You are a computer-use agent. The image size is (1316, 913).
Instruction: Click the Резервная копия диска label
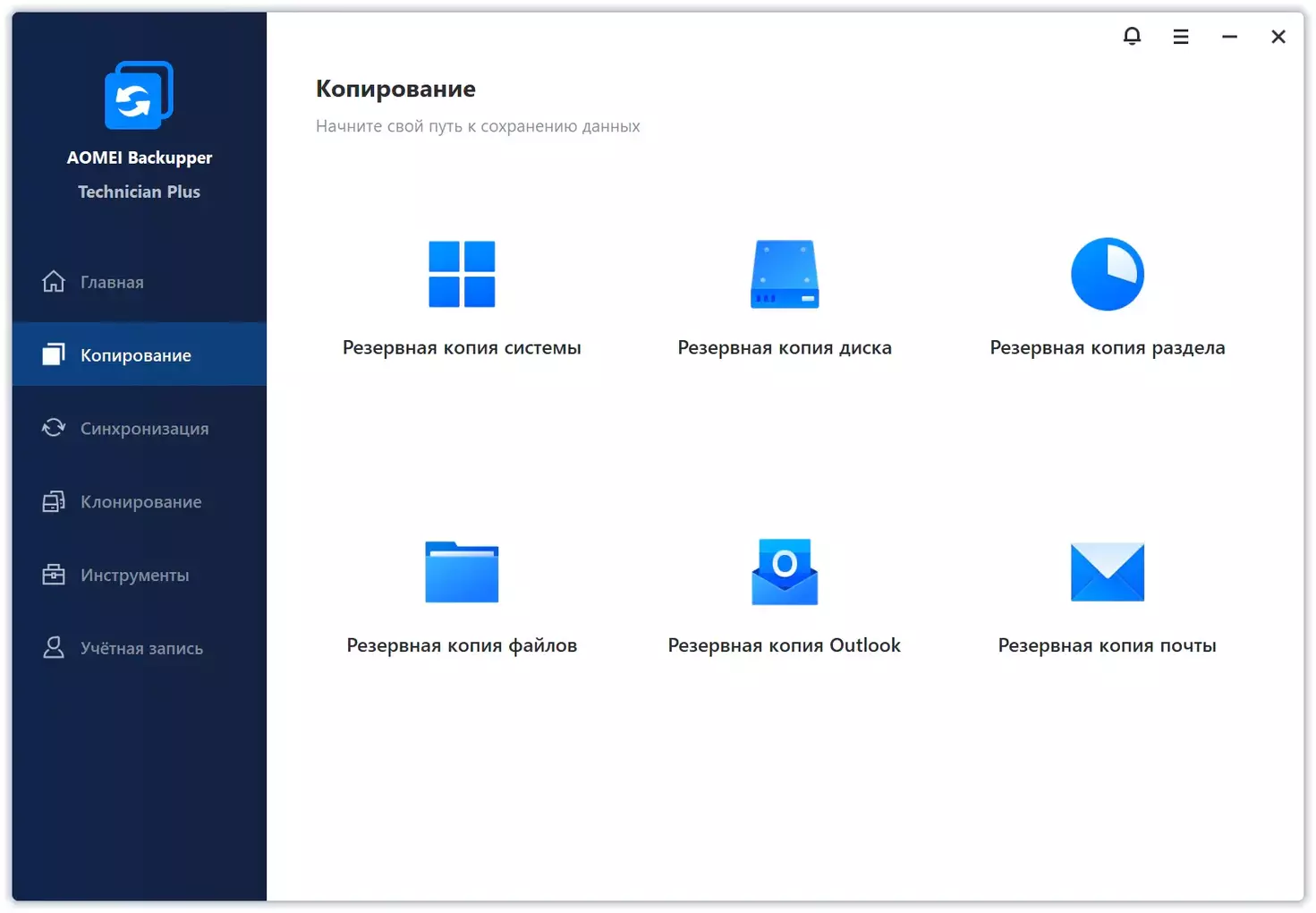click(785, 348)
